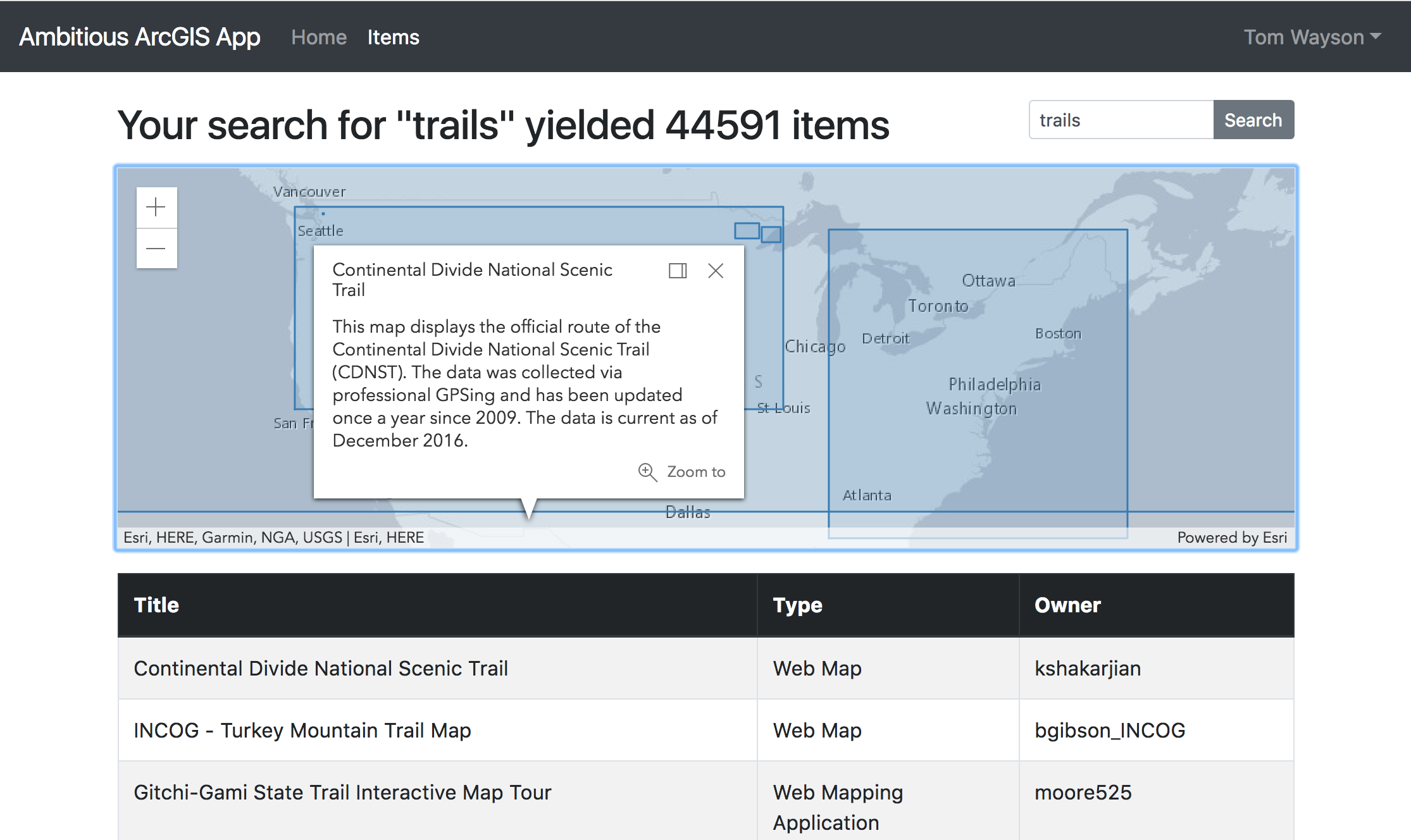
Task: Select the INCOG Turkey Mountain Trail Map row
Action: coord(302,731)
